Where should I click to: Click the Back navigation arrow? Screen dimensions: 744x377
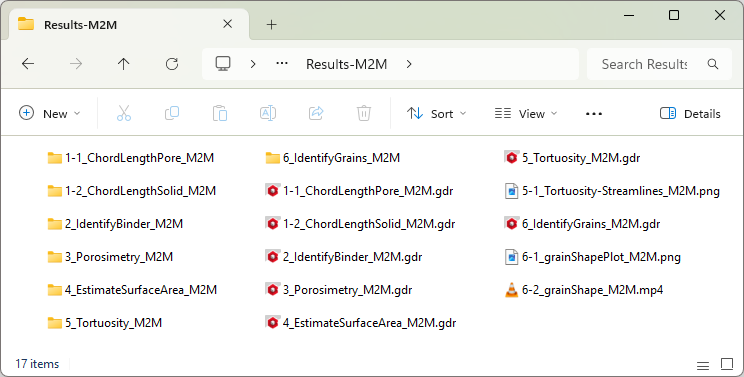tap(28, 64)
